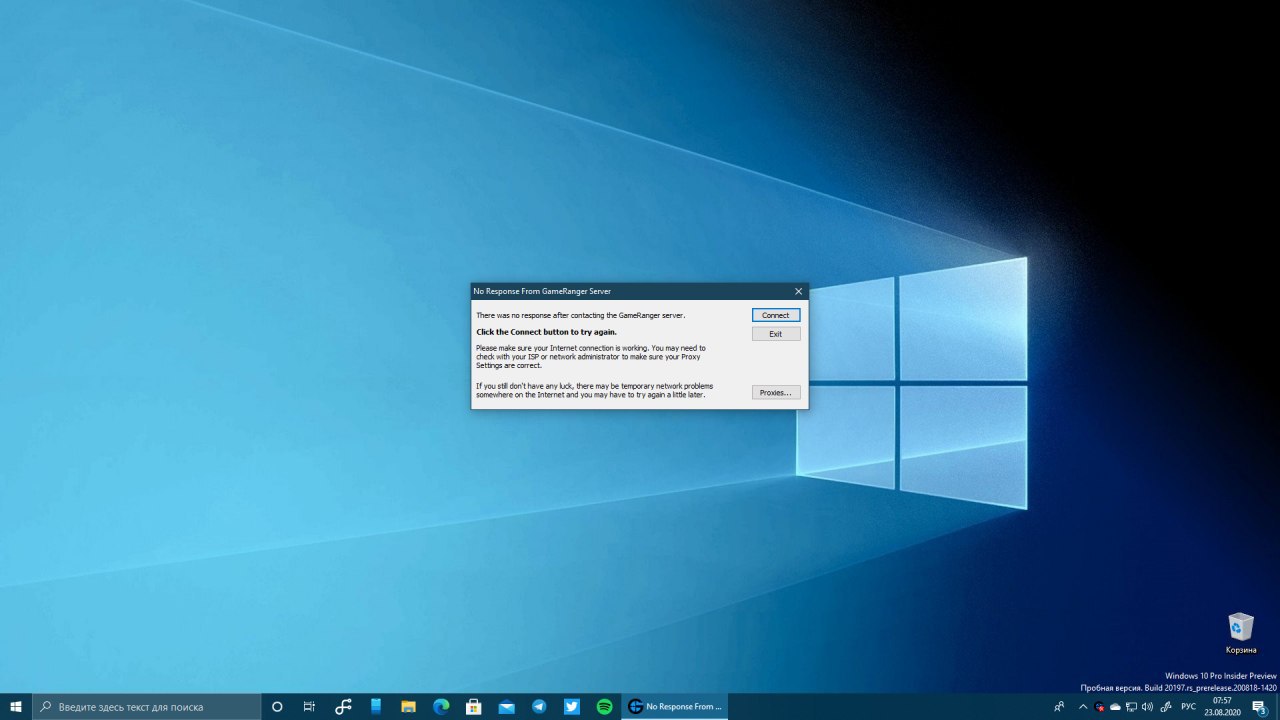Open Twitter from the taskbar
The image size is (1280, 720).
(571, 706)
